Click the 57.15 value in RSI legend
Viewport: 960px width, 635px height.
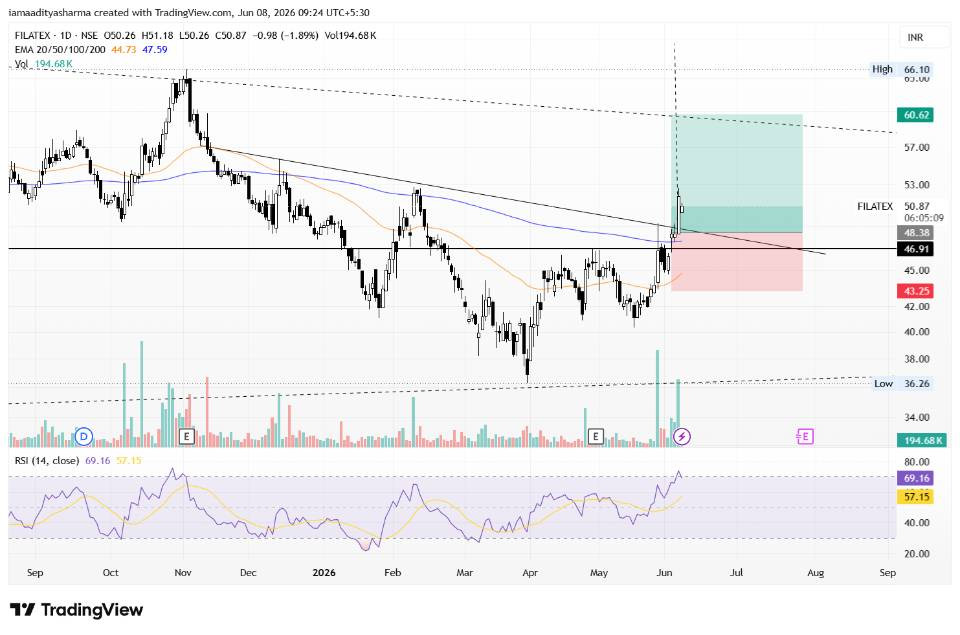pos(129,460)
